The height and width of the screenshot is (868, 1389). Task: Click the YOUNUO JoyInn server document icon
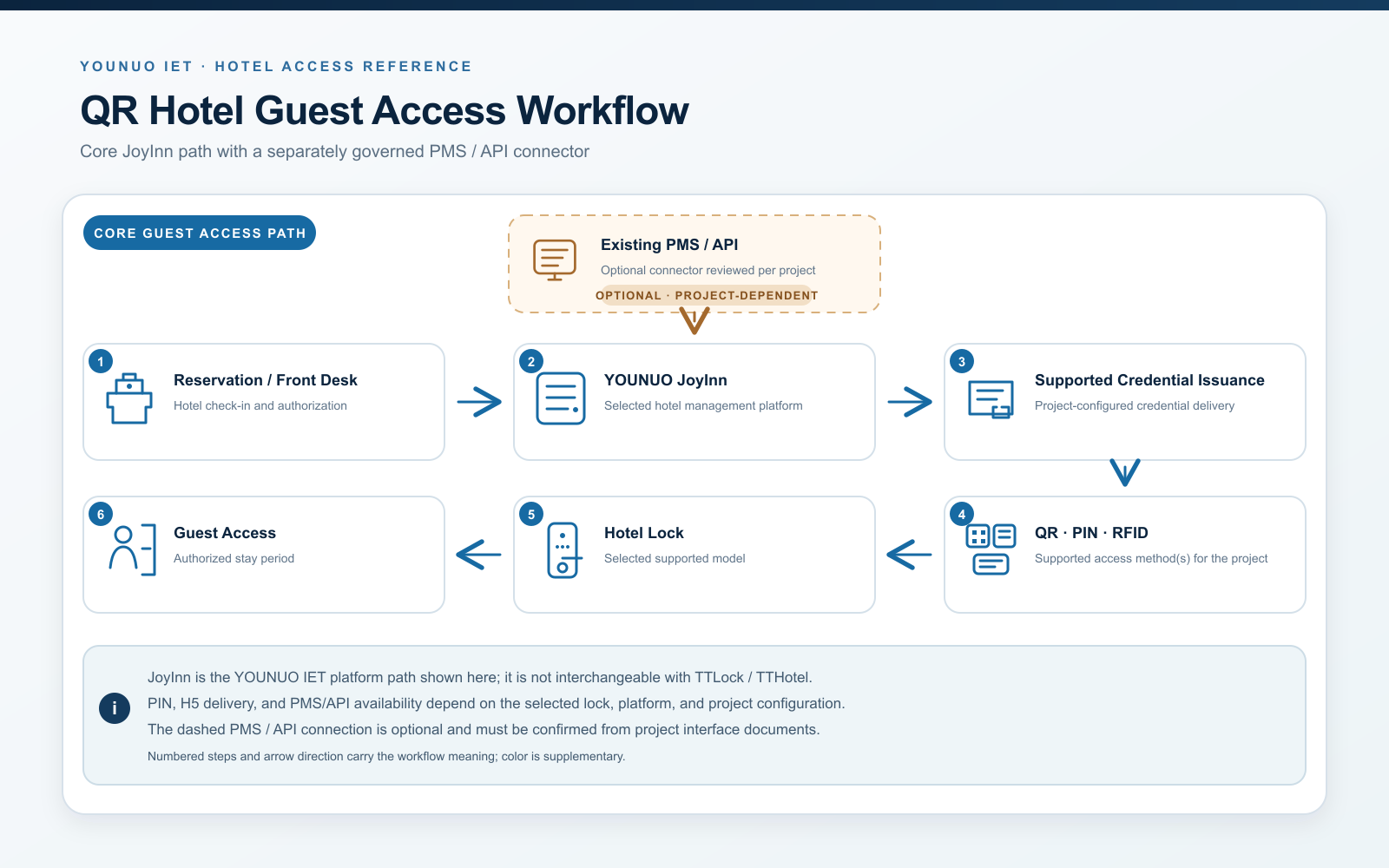click(561, 398)
